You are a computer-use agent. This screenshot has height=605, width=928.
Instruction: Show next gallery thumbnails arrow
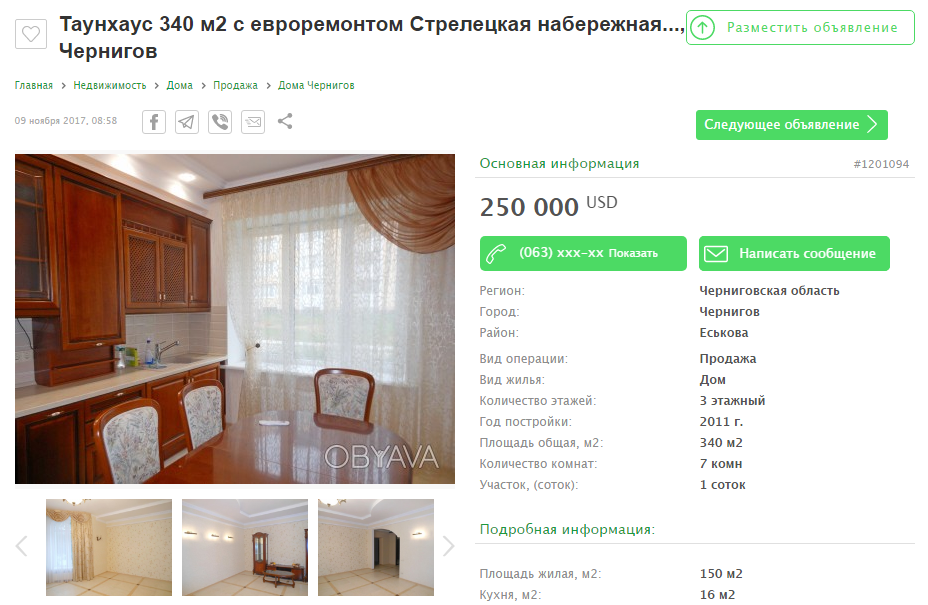tap(449, 546)
